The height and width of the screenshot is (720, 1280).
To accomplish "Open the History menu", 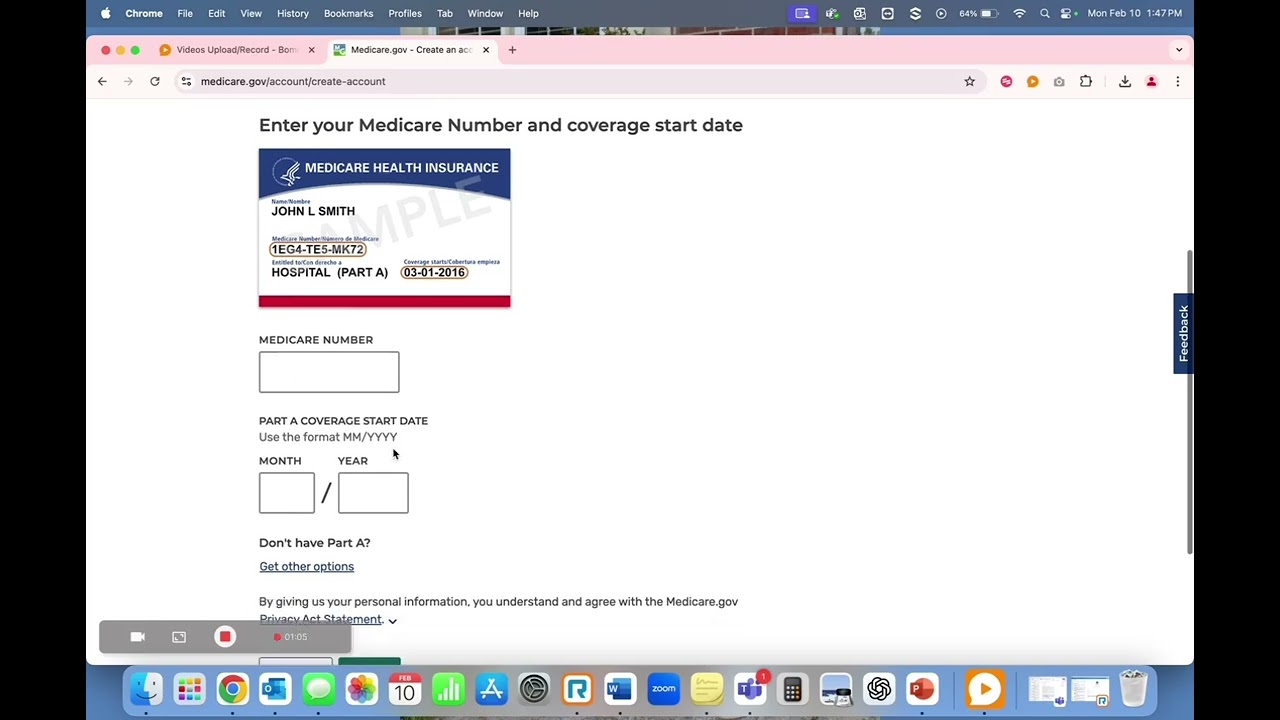I will pos(293,13).
